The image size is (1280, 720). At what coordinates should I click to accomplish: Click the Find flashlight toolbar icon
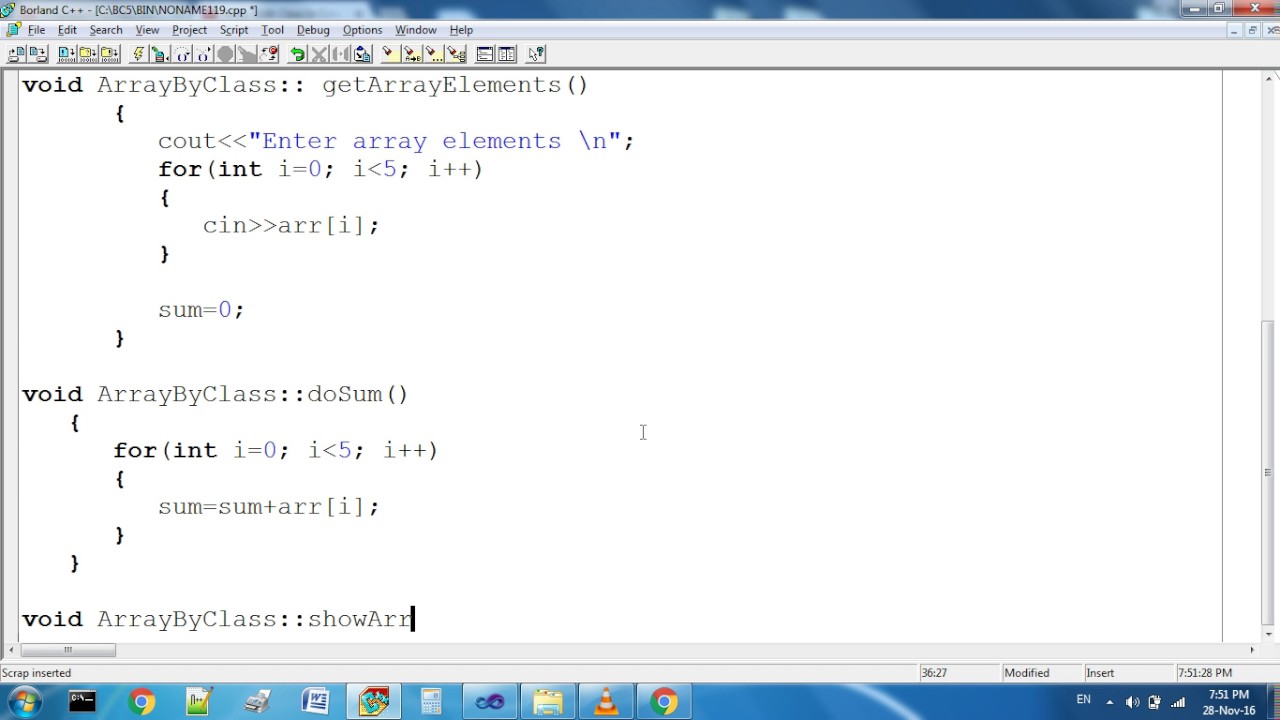coord(389,54)
